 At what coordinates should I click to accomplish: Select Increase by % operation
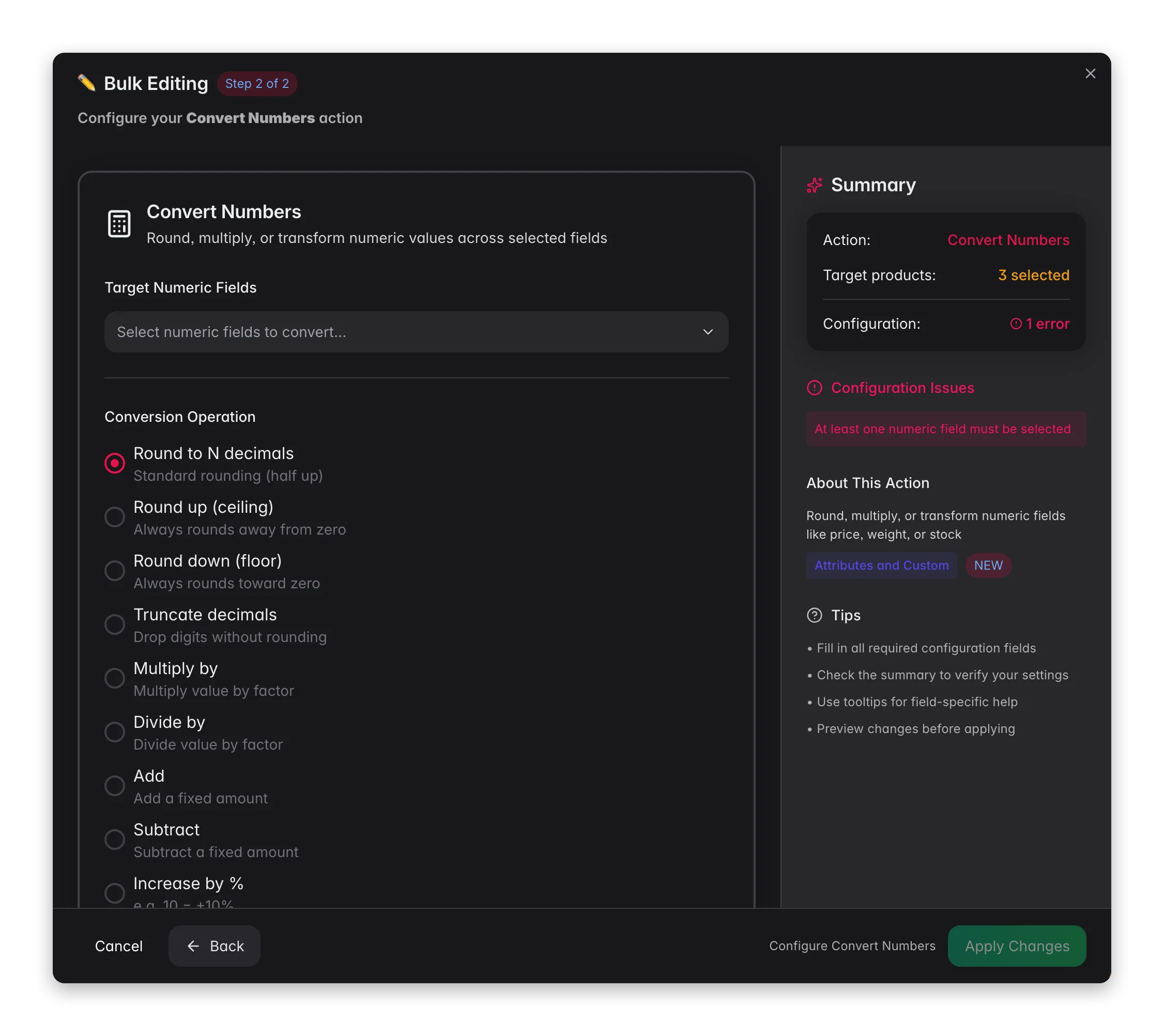114,893
